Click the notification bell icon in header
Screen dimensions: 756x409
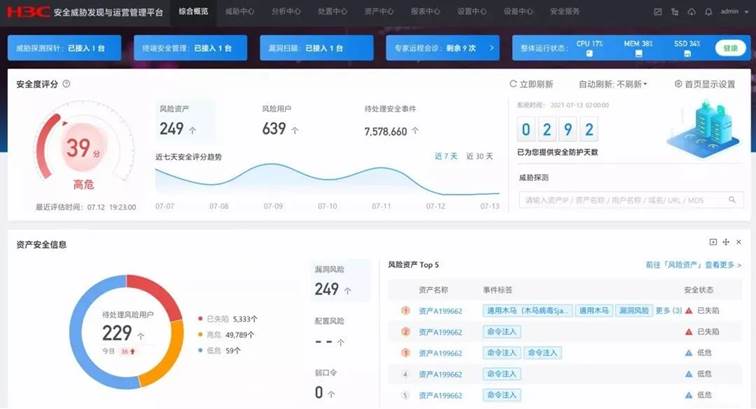coord(708,12)
